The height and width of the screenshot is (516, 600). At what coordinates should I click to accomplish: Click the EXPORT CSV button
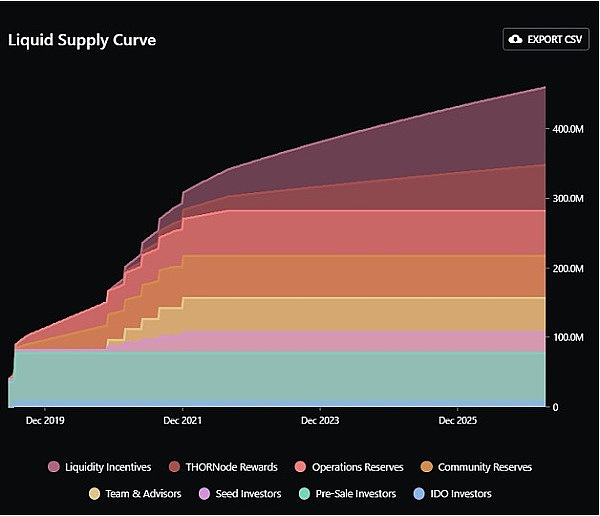pos(546,39)
